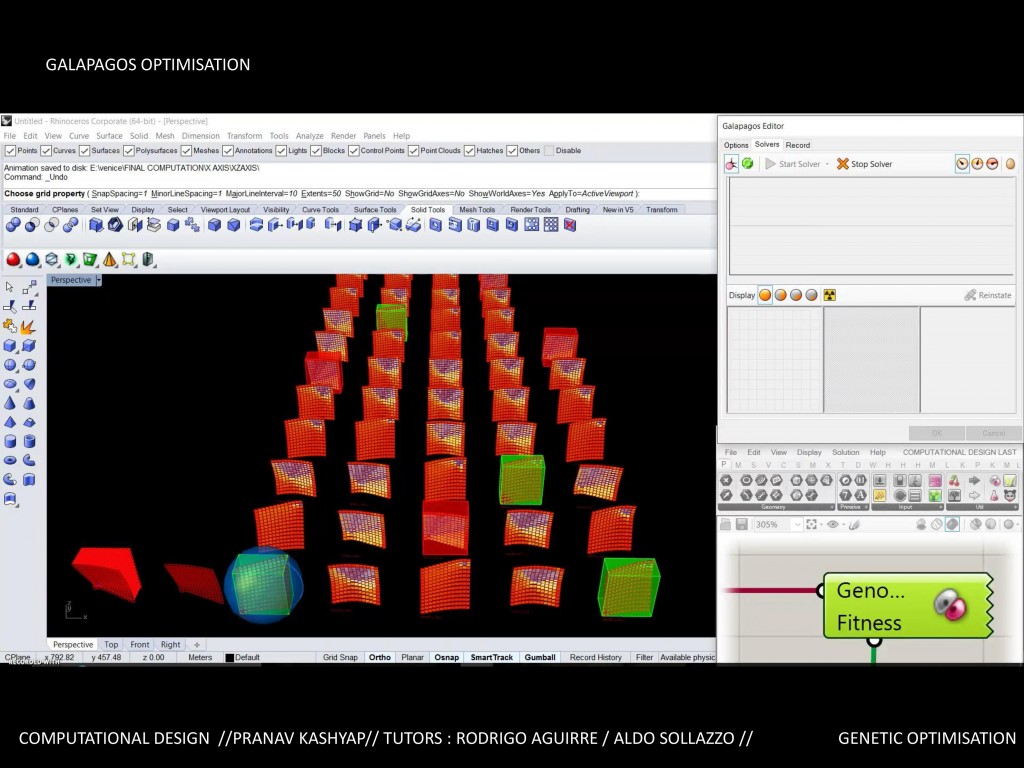
Task: Expand the Geometry panel in Grasshopper ribbon
Action: coord(831,507)
